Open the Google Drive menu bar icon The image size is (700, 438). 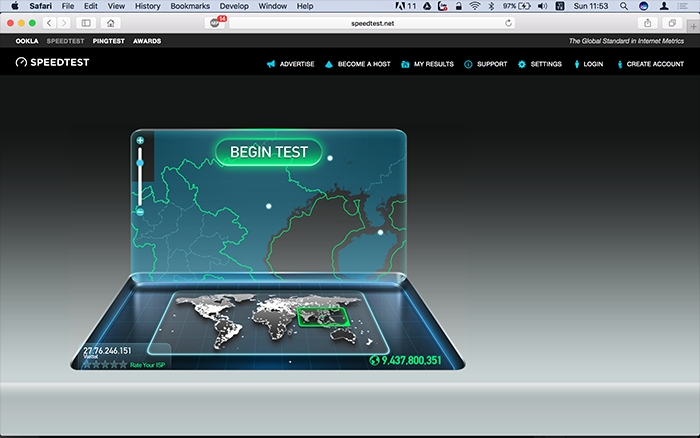(427, 6)
